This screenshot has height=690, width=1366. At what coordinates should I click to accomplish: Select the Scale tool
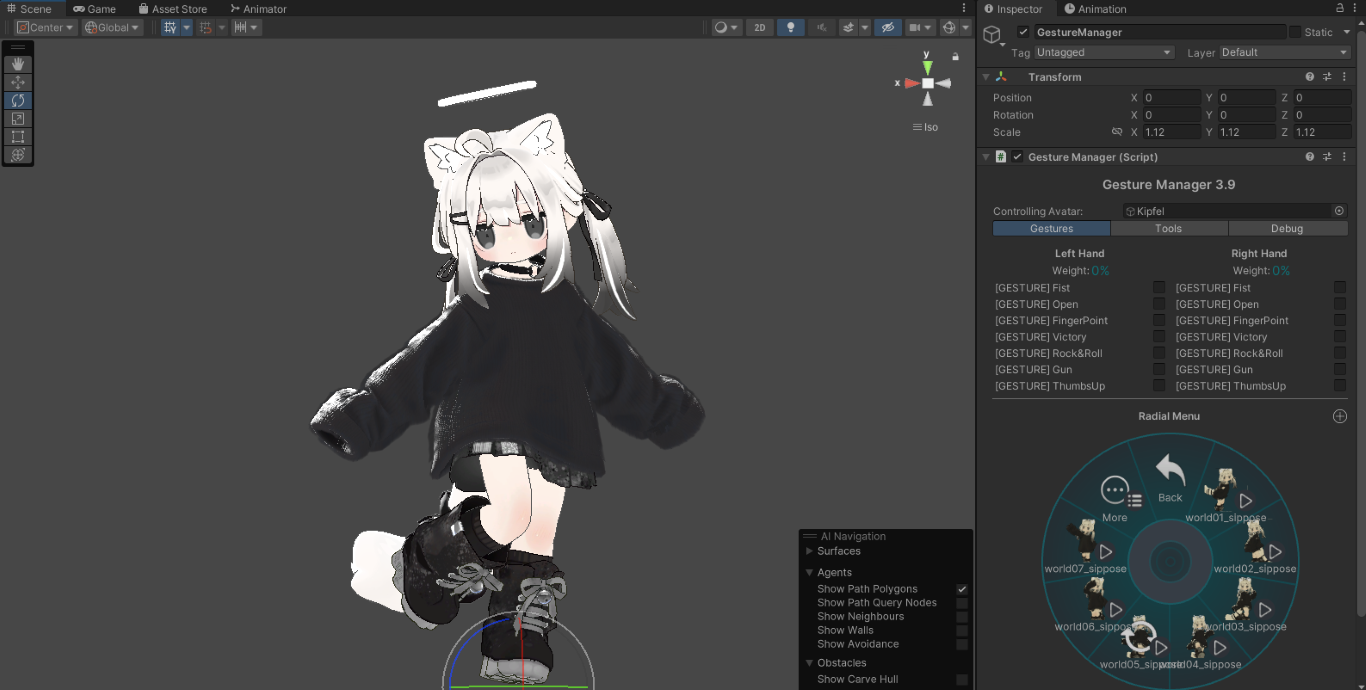click(x=17, y=118)
